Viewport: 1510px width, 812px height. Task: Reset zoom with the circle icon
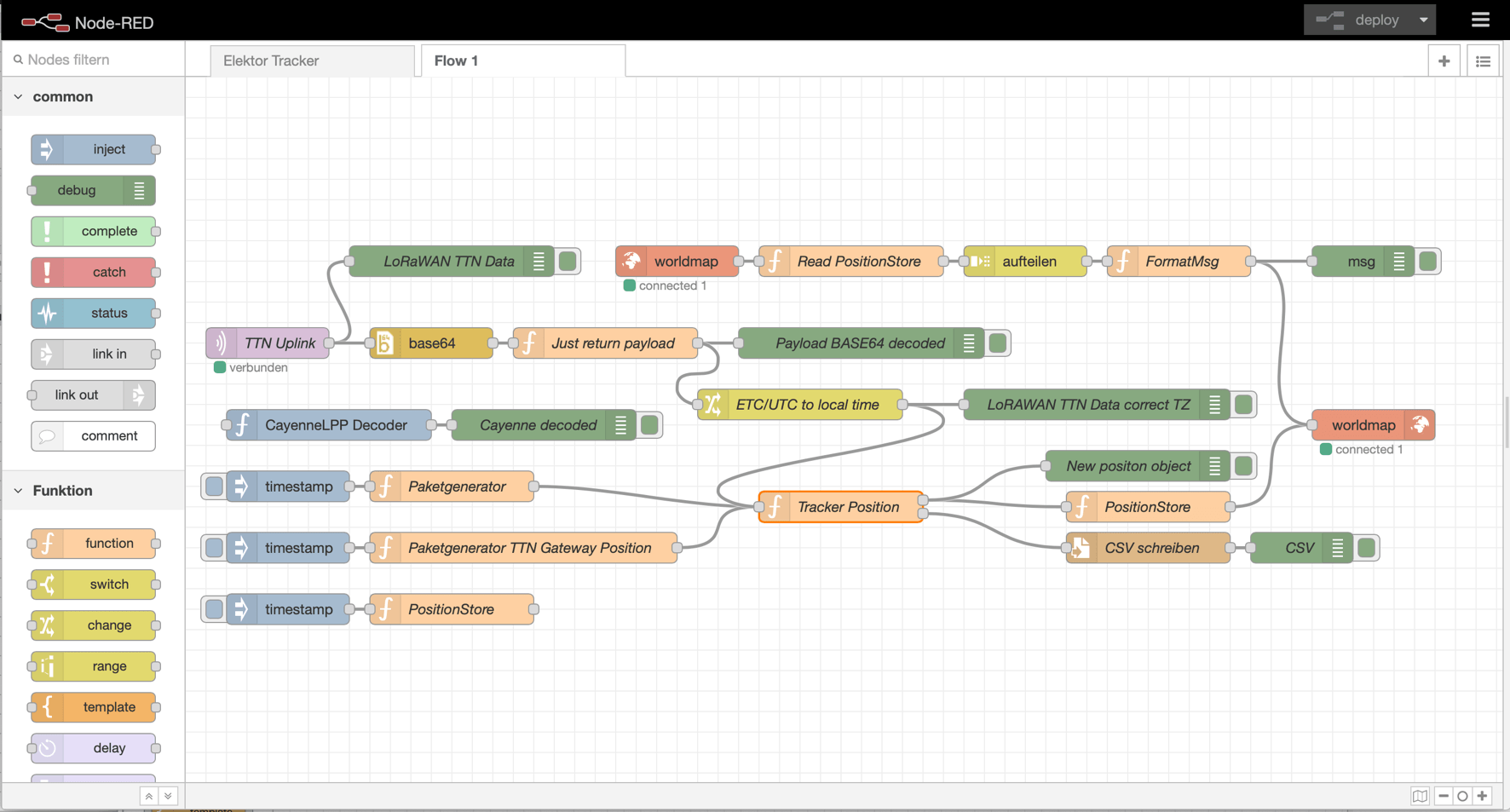tap(1463, 796)
